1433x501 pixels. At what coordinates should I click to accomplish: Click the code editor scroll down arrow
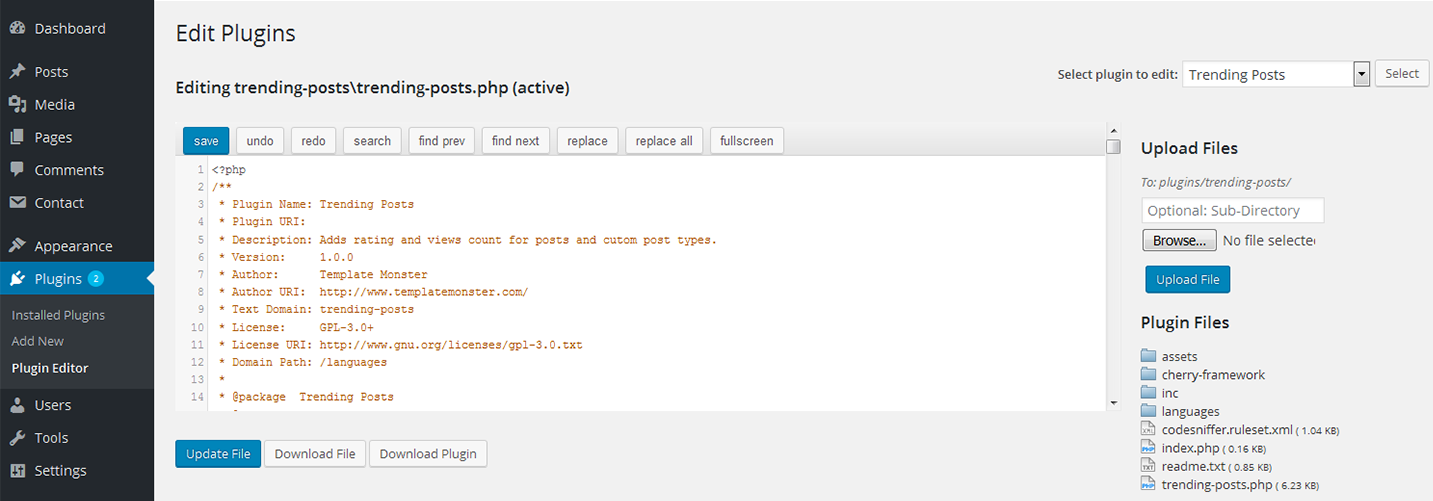click(1114, 402)
